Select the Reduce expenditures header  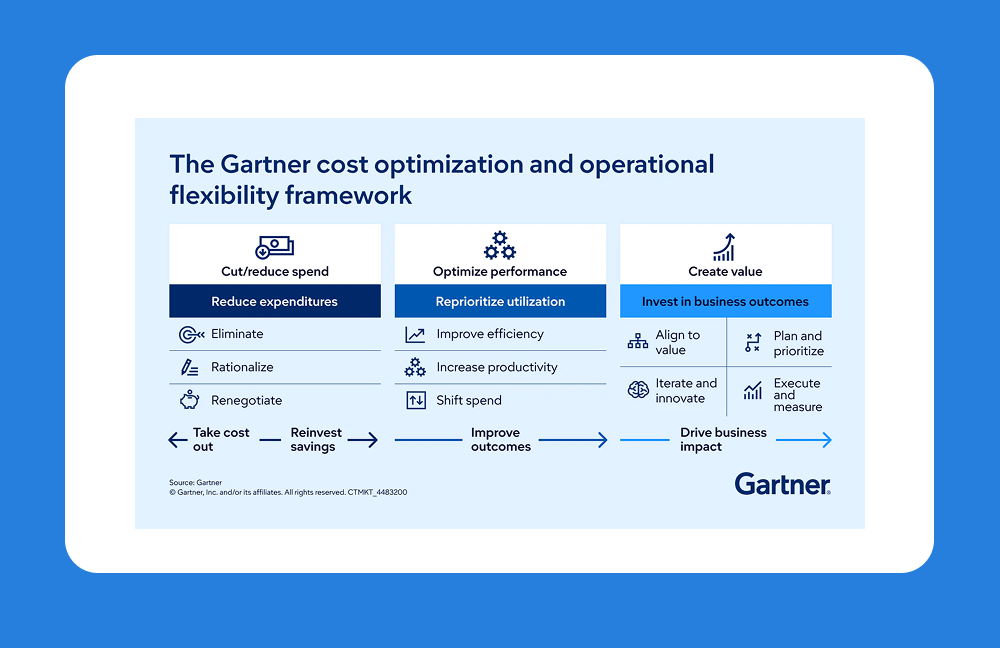click(x=275, y=301)
